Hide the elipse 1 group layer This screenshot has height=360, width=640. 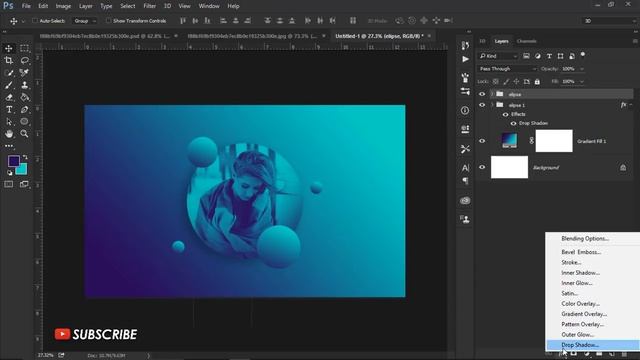point(482,105)
